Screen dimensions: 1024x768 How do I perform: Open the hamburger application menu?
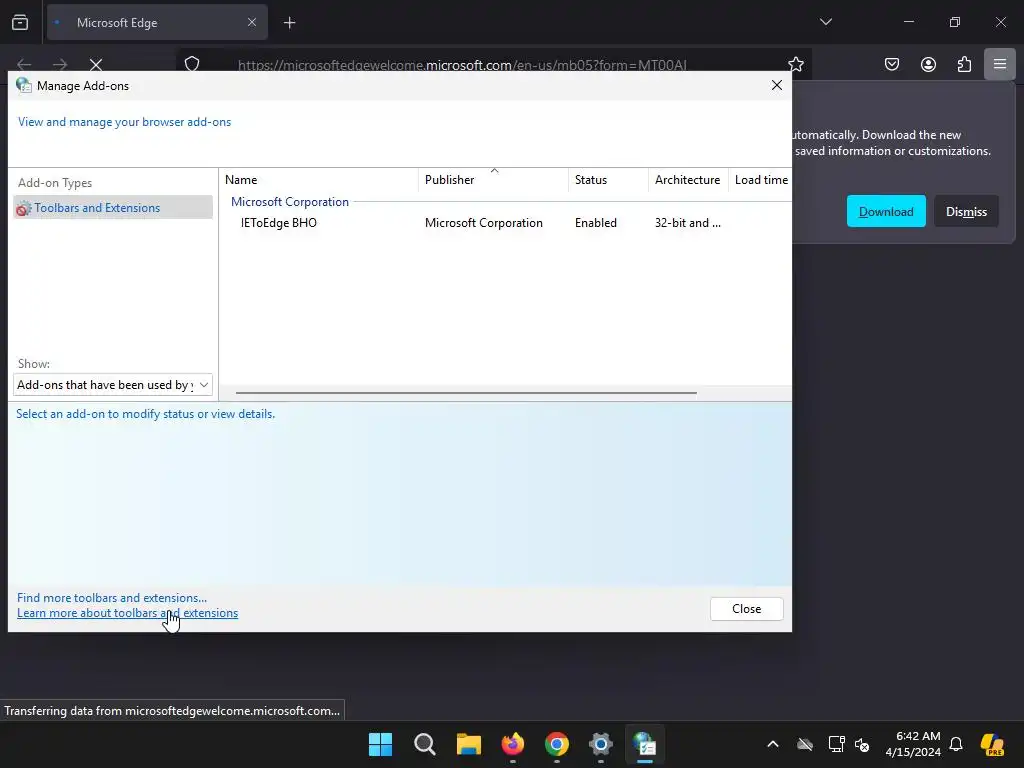pyautogui.click(x=1000, y=64)
